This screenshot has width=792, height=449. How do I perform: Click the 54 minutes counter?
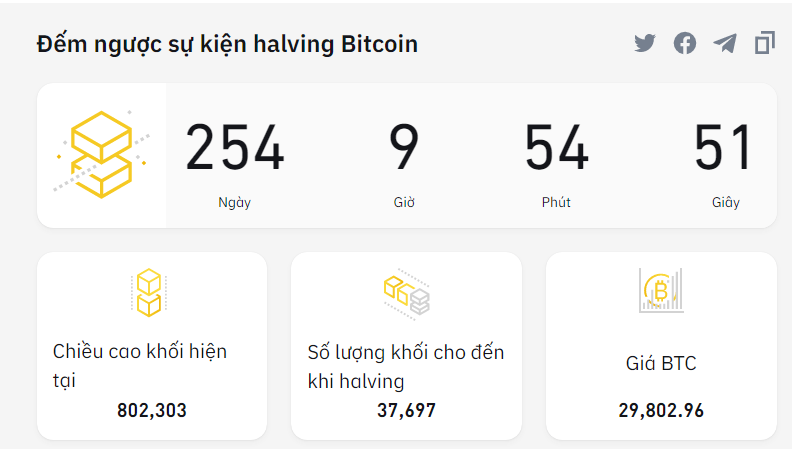coord(557,148)
